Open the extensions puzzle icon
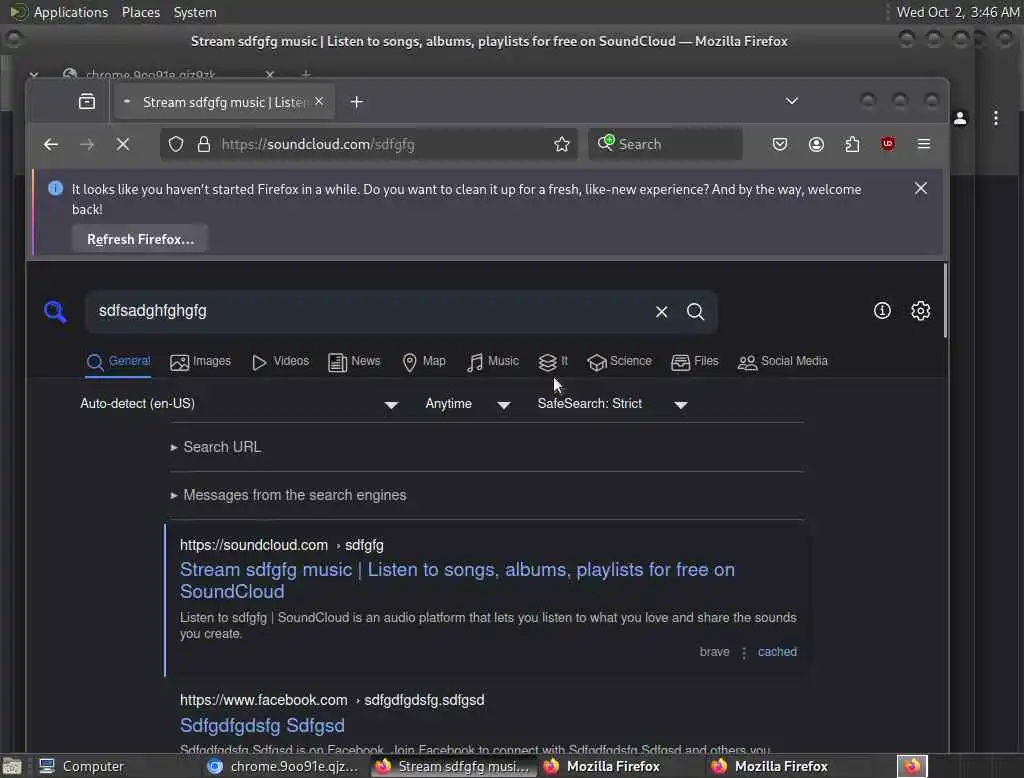The height and width of the screenshot is (778, 1024). pyautogui.click(x=852, y=144)
